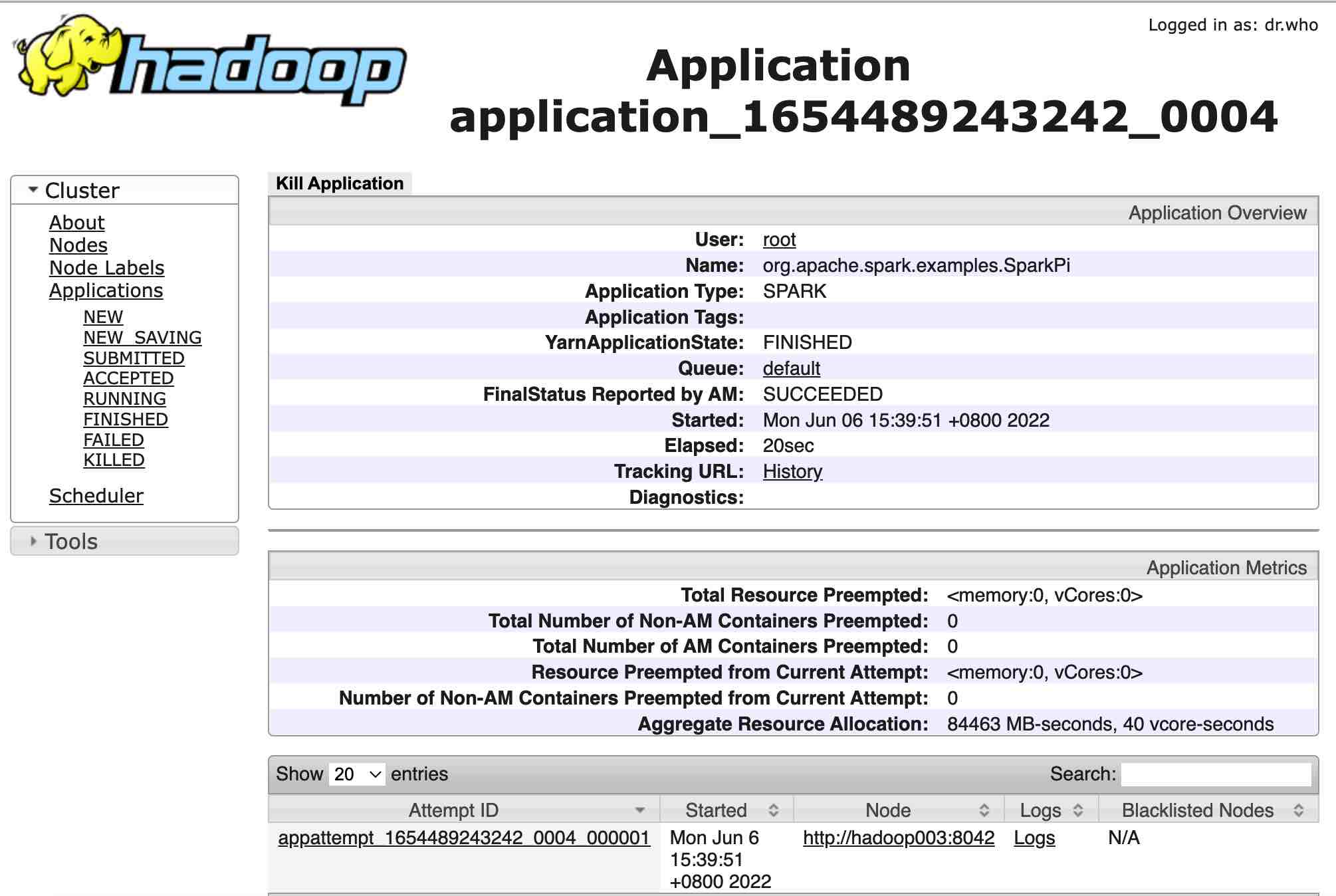The width and height of the screenshot is (1336, 896).
Task: Open the History tracking URL
Action: (792, 471)
